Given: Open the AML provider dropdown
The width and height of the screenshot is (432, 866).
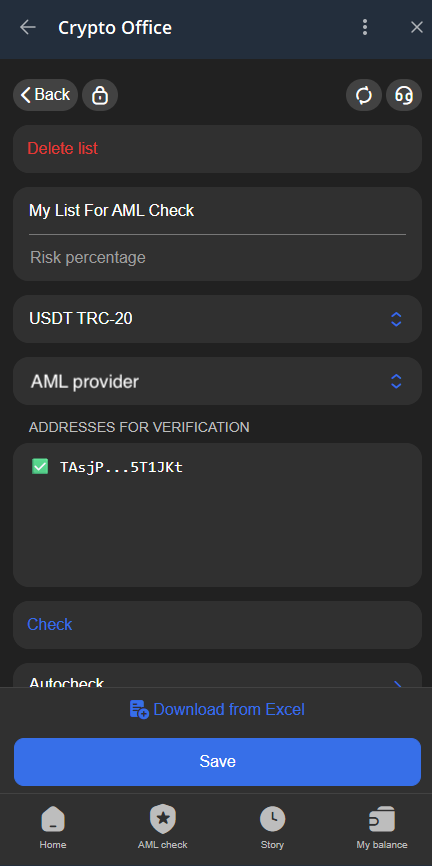Looking at the screenshot, I should pyautogui.click(x=217, y=381).
